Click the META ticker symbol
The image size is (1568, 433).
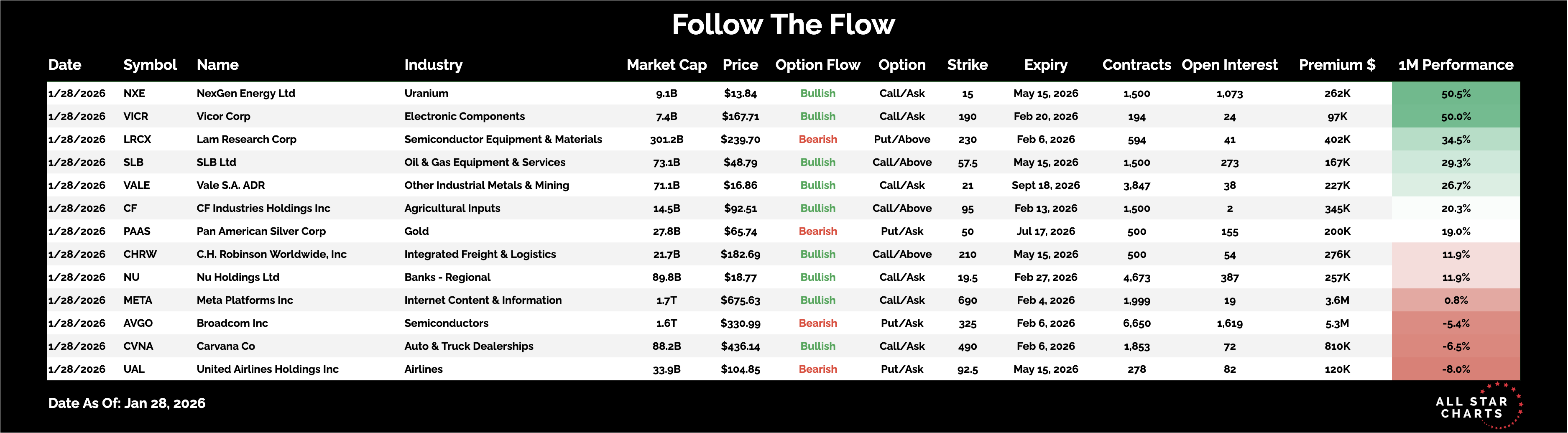click(x=138, y=301)
